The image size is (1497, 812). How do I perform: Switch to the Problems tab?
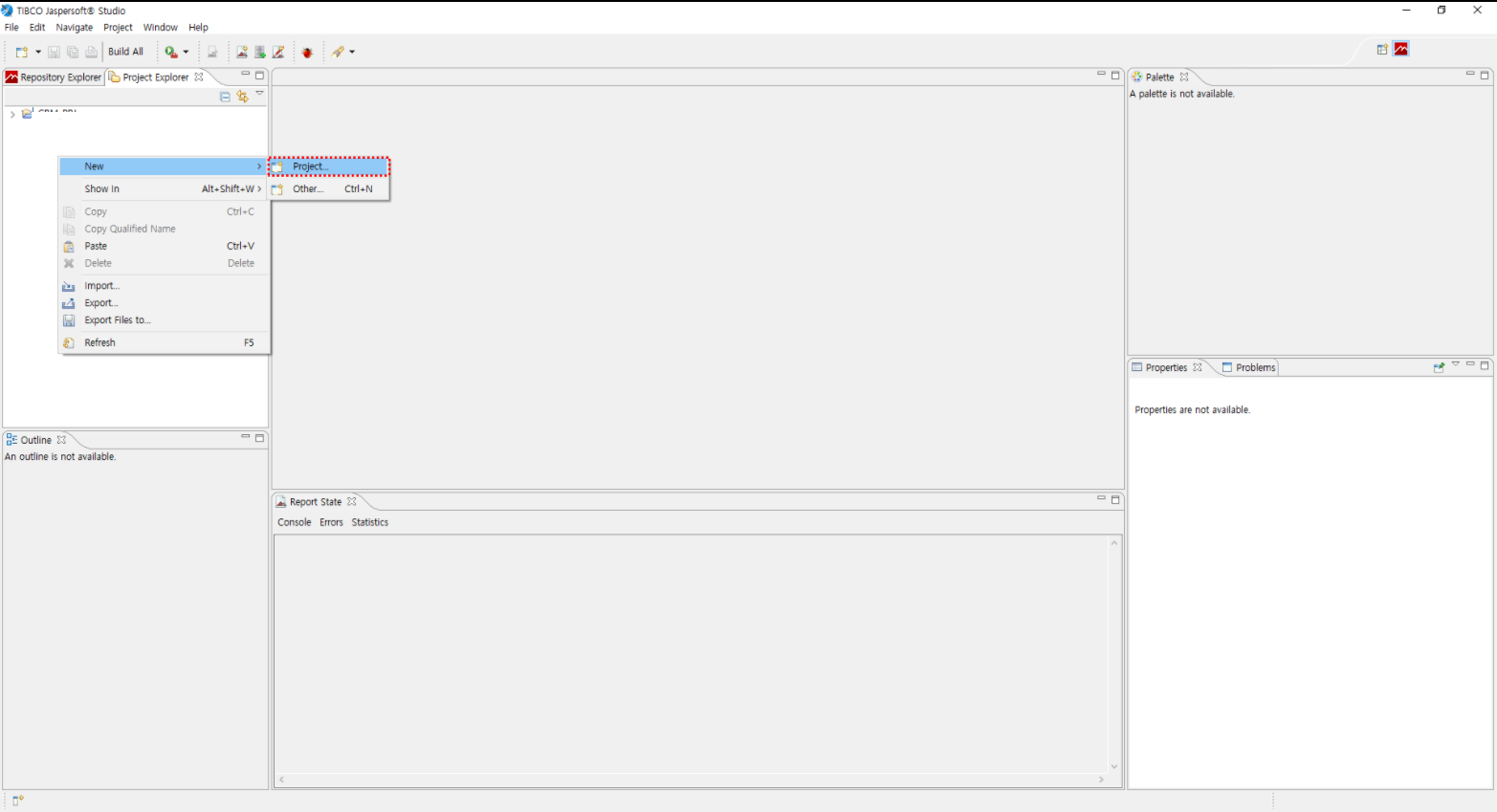(1248, 367)
